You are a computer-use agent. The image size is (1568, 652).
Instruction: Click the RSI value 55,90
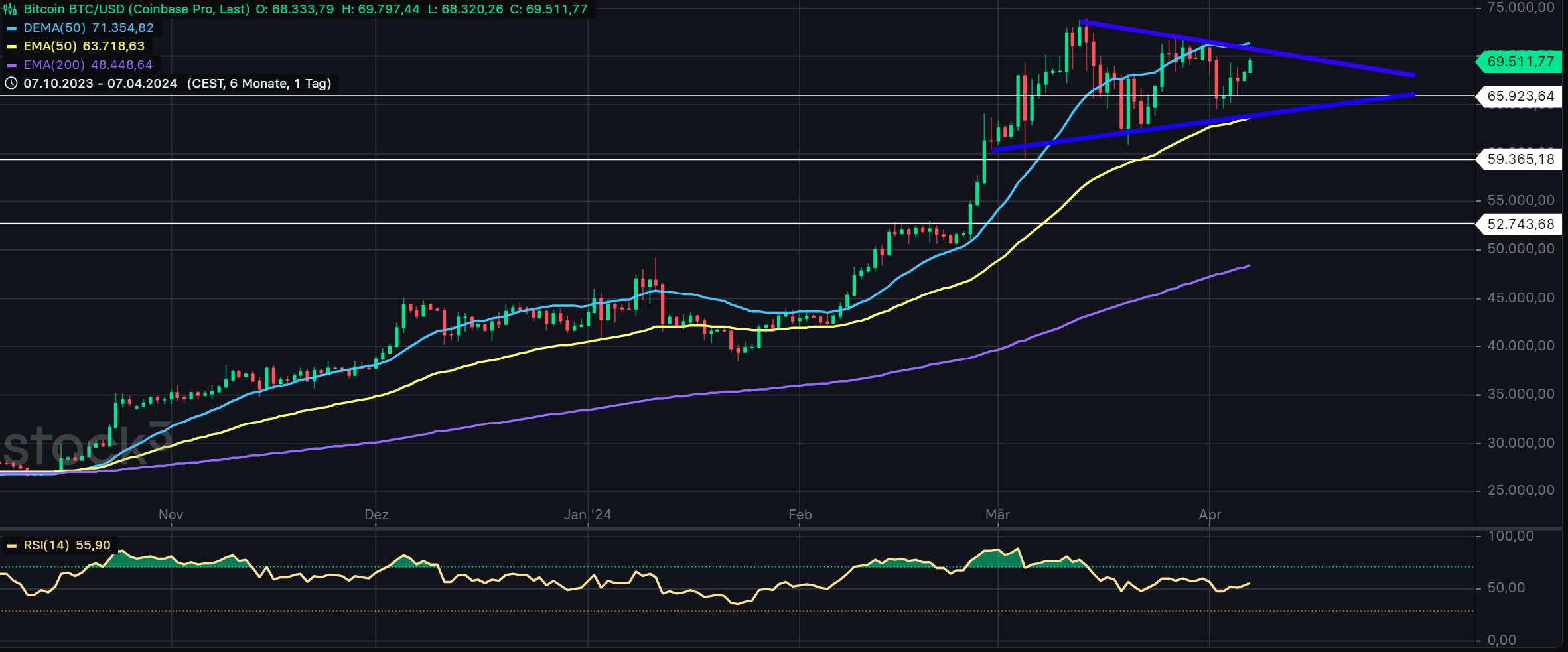[94, 545]
